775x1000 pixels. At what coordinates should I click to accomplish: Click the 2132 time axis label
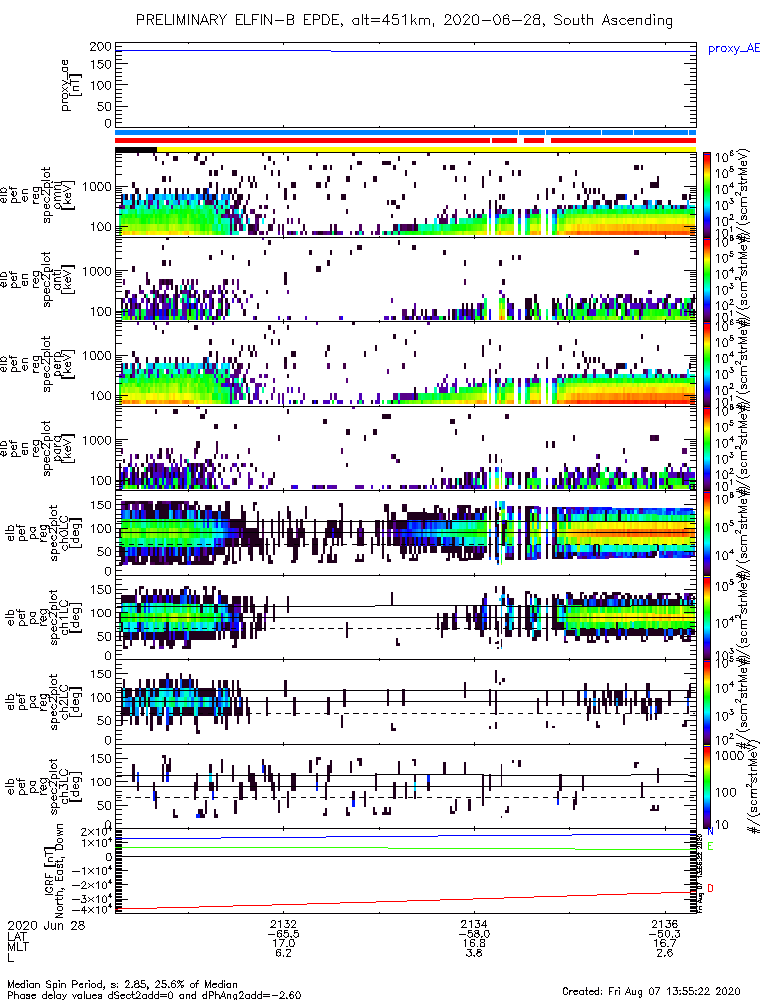[283, 924]
